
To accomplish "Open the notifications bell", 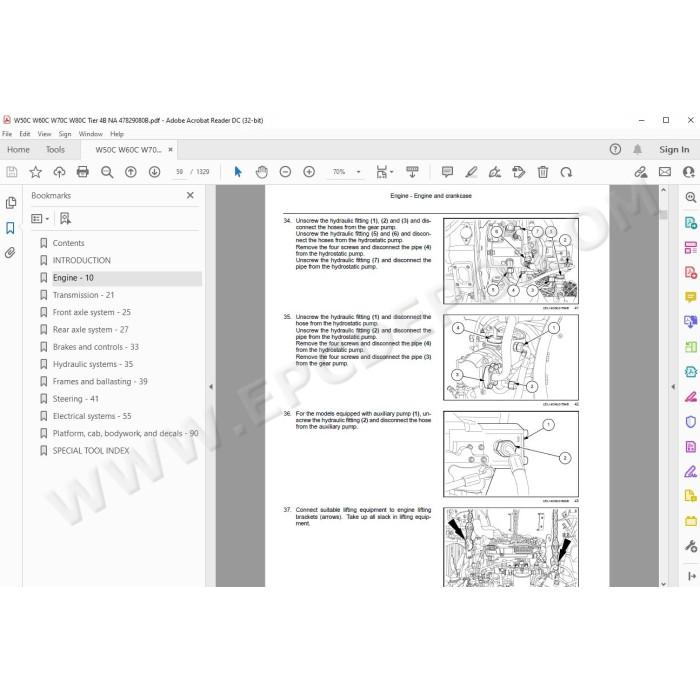I will (x=638, y=150).
